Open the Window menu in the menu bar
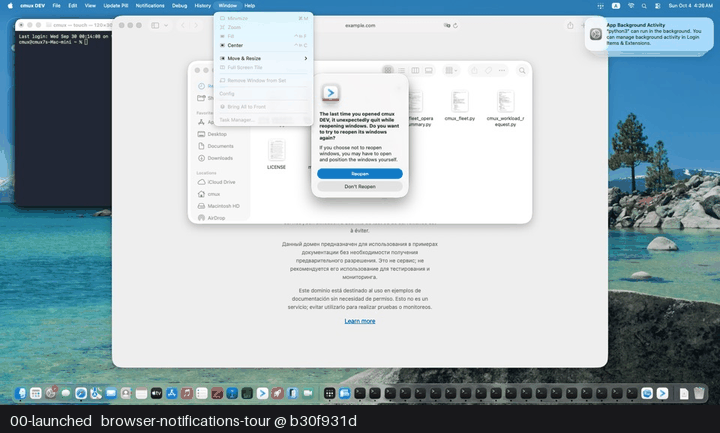 [227, 6]
